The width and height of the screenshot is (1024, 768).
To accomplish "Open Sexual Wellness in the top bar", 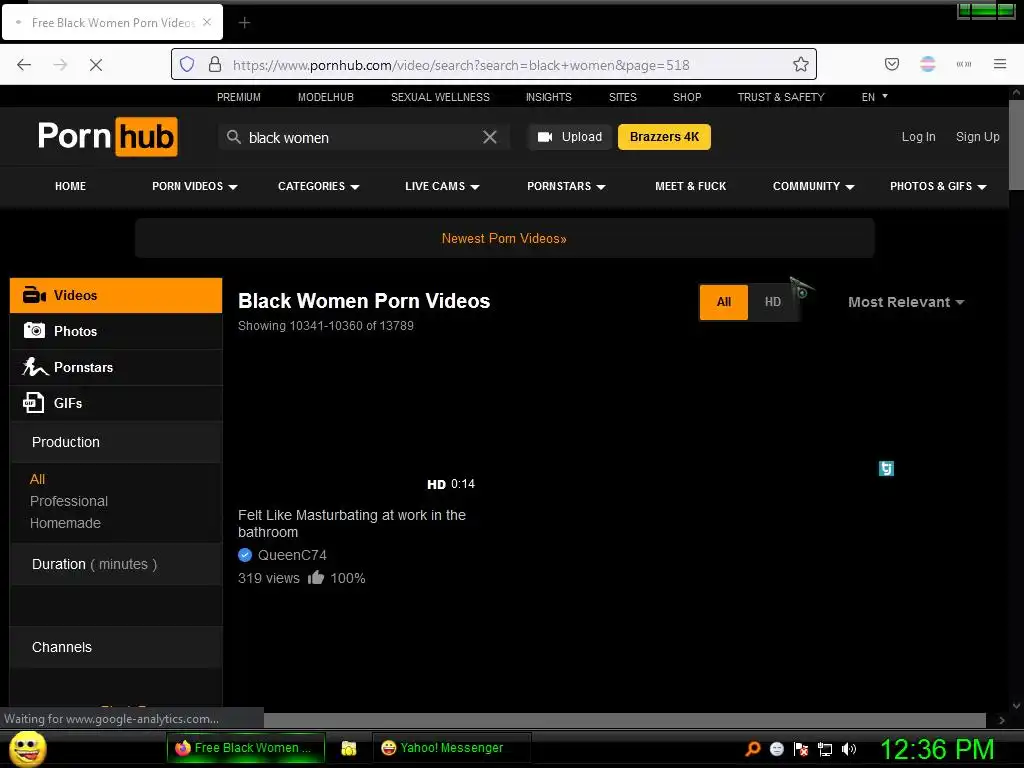I will click(x=440, y=97).
